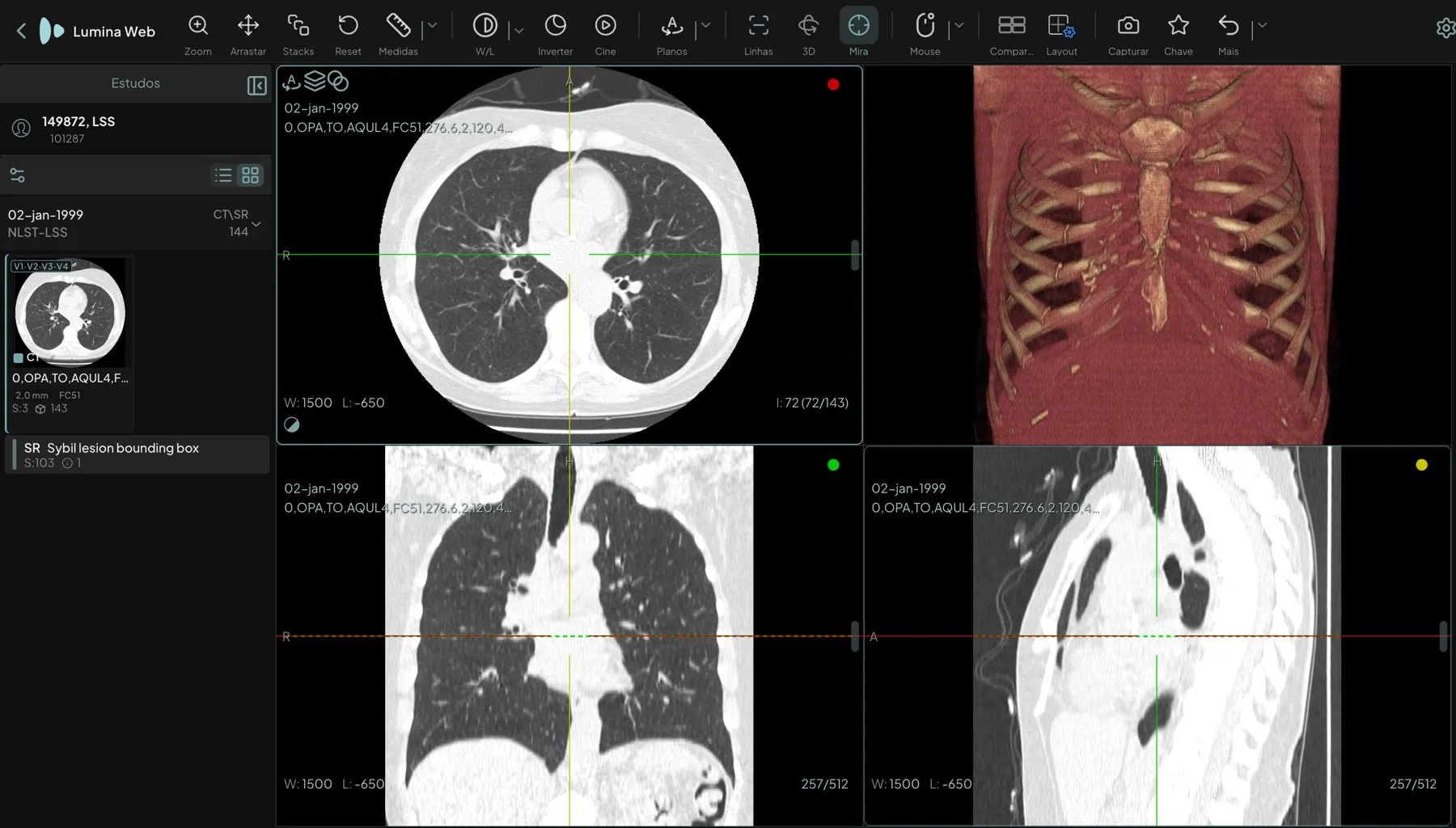Click the coronal viewport scrollbar handle

coord(855,636)
